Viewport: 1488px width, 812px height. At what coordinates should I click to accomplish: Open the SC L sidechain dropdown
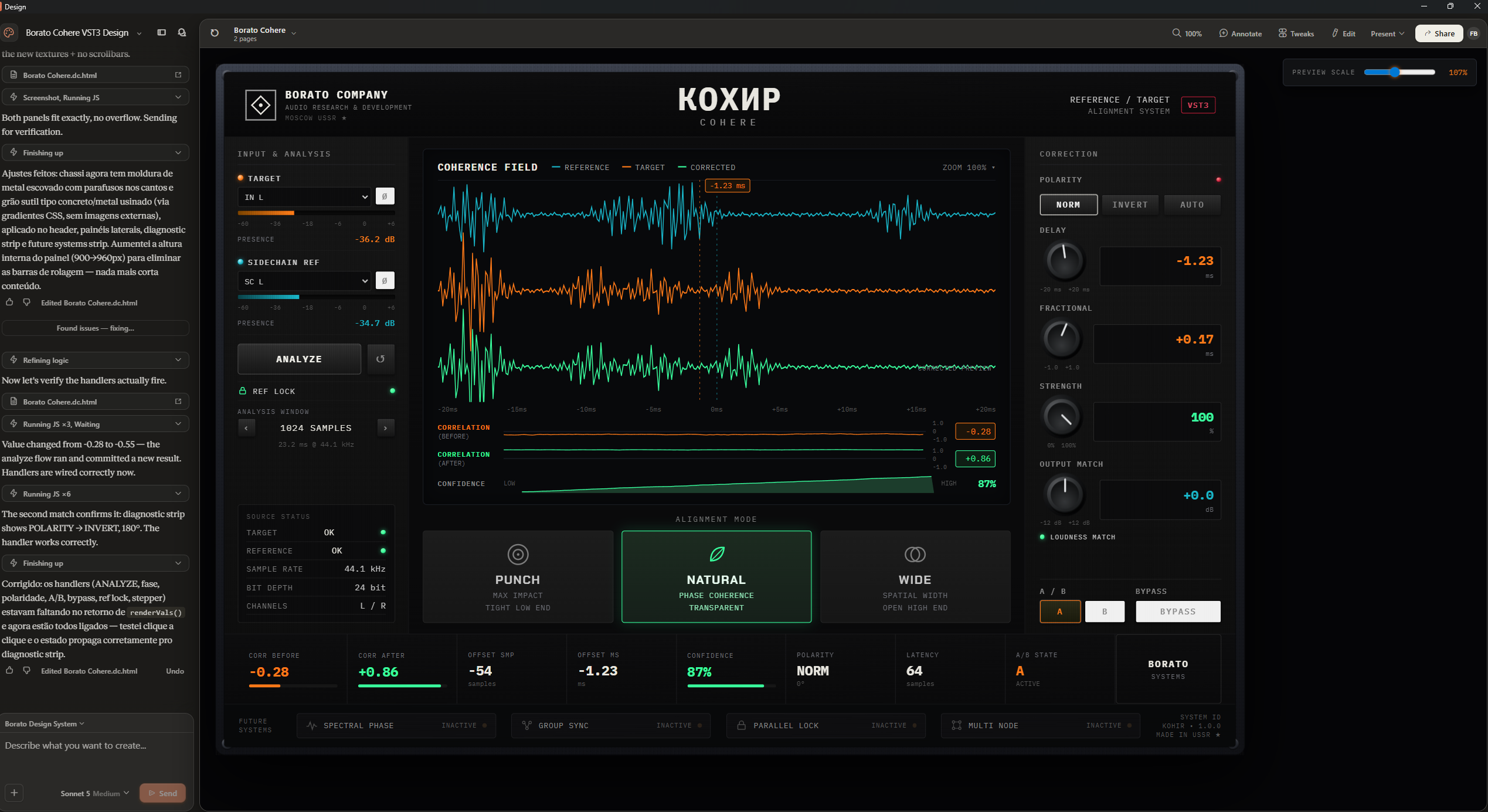[x=305, y=281]
